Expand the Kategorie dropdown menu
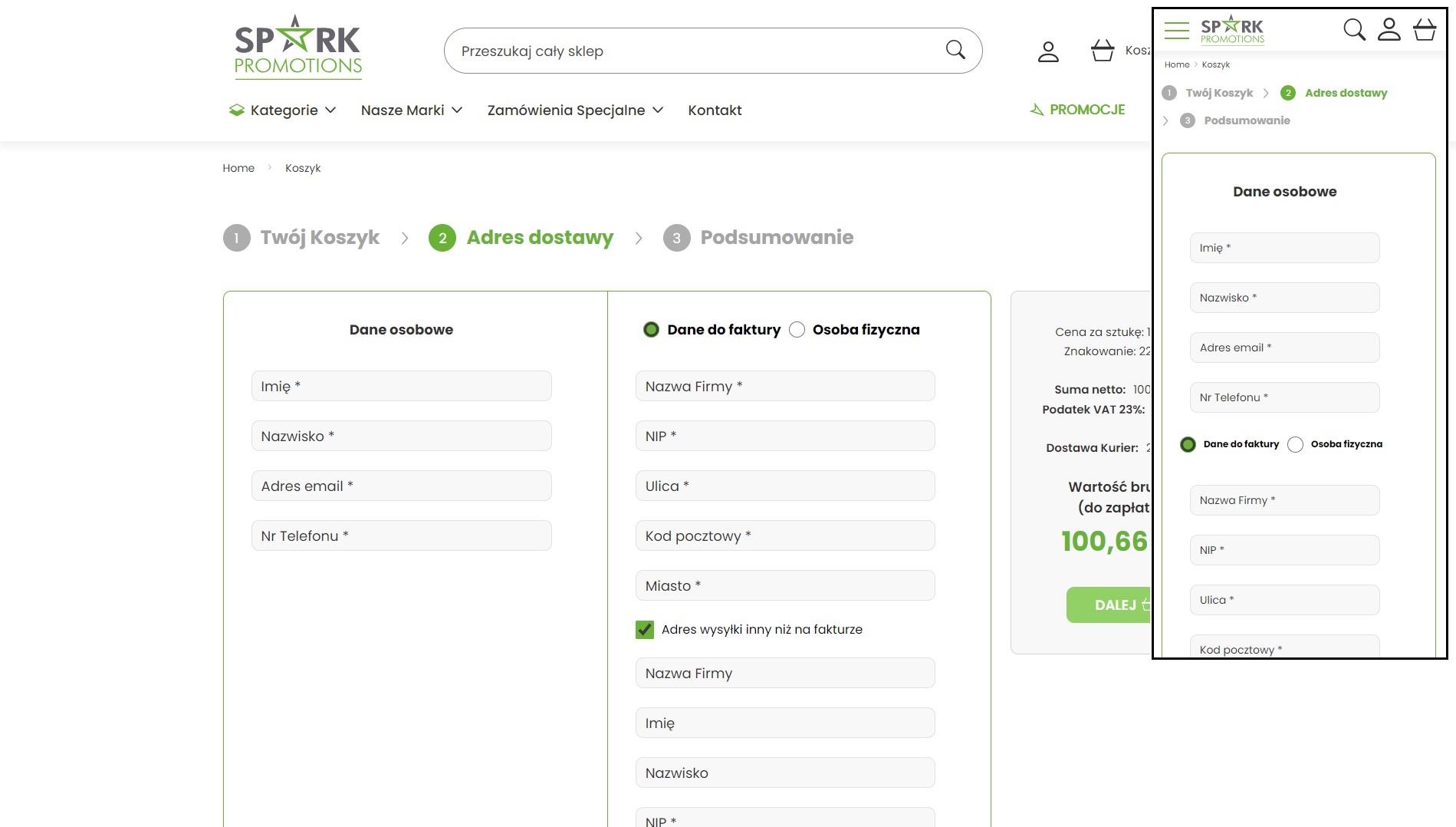The width and height of the screenshot is (1456, 827). coord(283,110)
